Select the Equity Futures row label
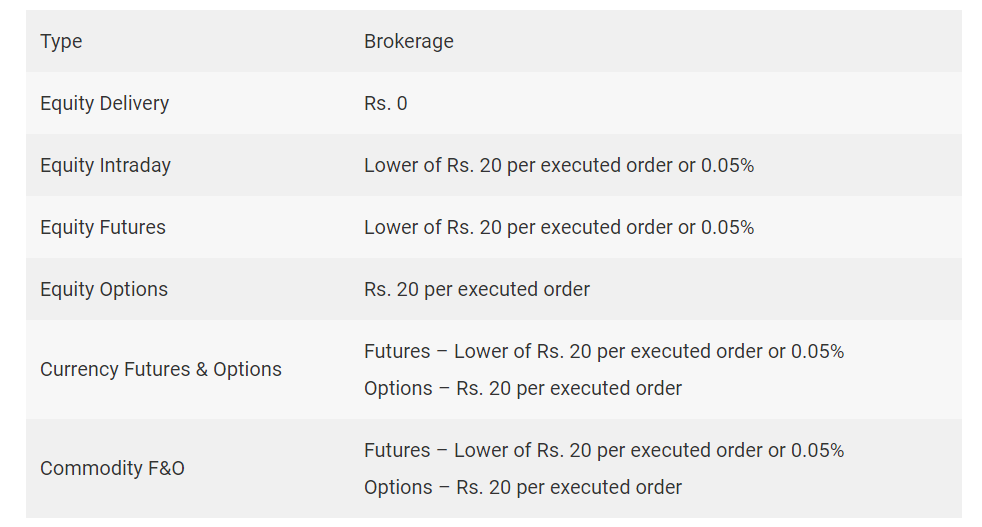Image resolution: width=982 pixels, height=527 pixels. coord(103,227)
